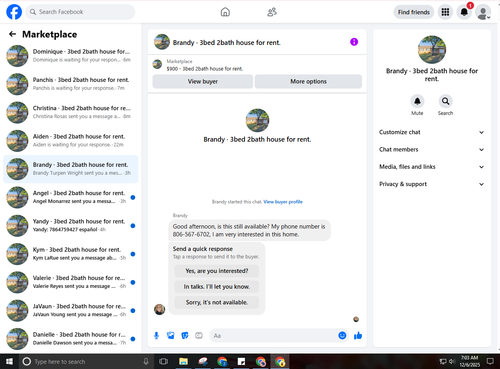Go to the Home feed icon

point(225,12)
